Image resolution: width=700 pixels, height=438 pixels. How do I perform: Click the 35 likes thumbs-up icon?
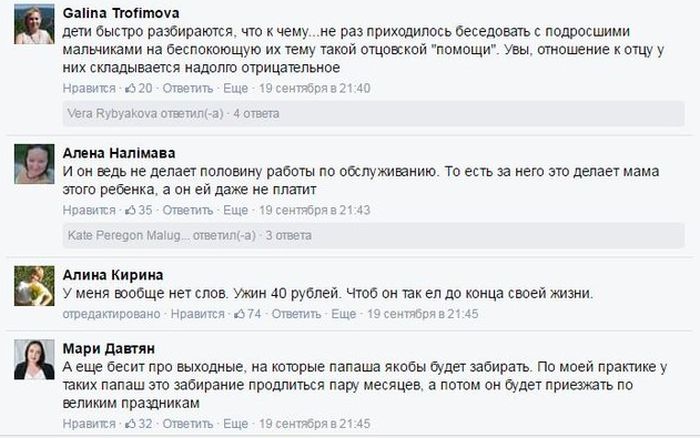129,210
